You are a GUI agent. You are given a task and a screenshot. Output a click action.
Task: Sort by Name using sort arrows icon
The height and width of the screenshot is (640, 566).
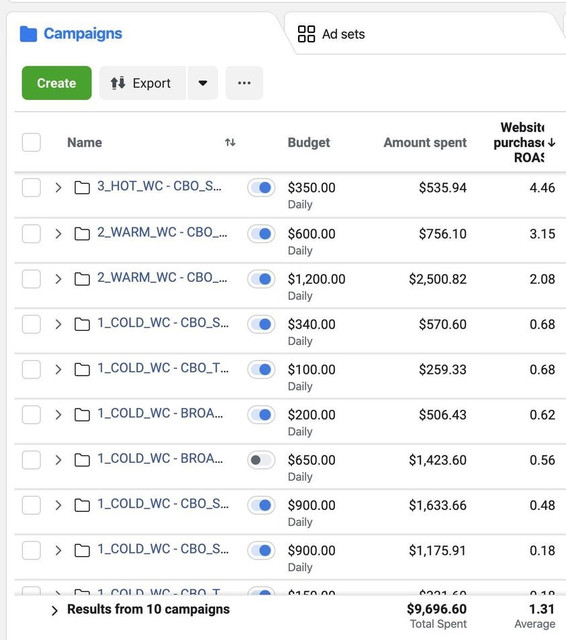230,142
